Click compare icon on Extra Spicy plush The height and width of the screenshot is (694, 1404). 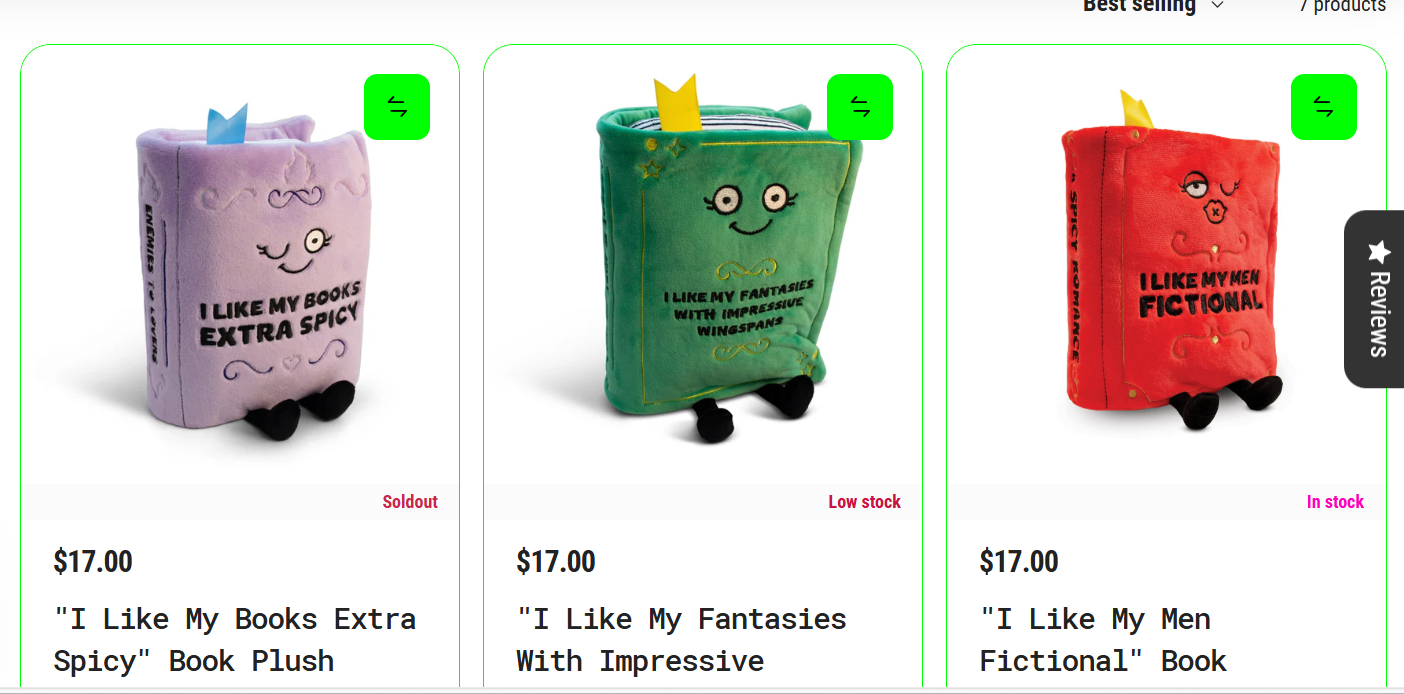(x=397, y=107)
